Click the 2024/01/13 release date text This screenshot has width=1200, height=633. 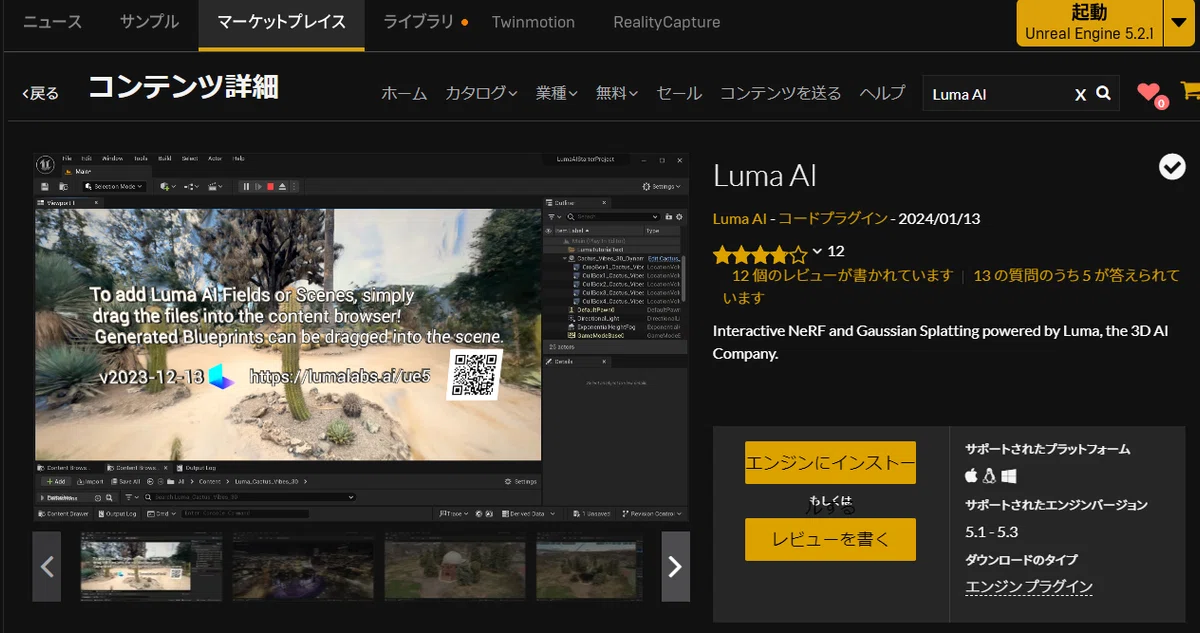pyautogui.click(x=940, y=219)
